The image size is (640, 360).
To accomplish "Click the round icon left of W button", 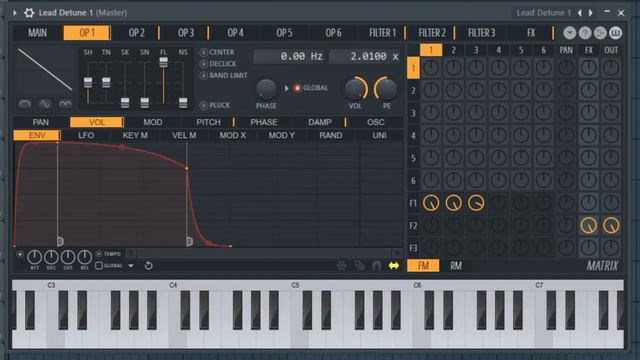I will pos(600,33).
